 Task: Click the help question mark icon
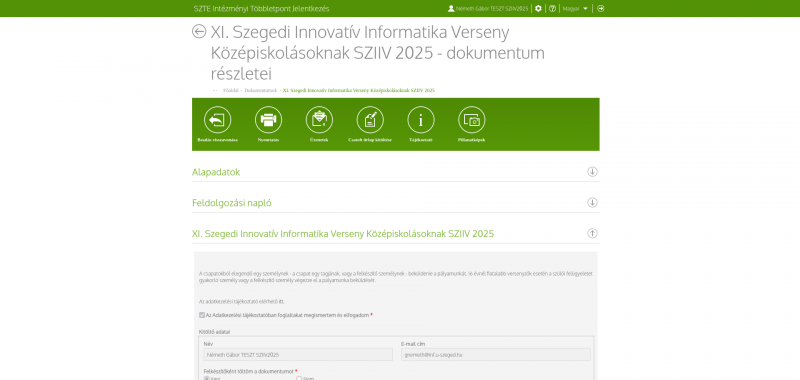[552, 9]
